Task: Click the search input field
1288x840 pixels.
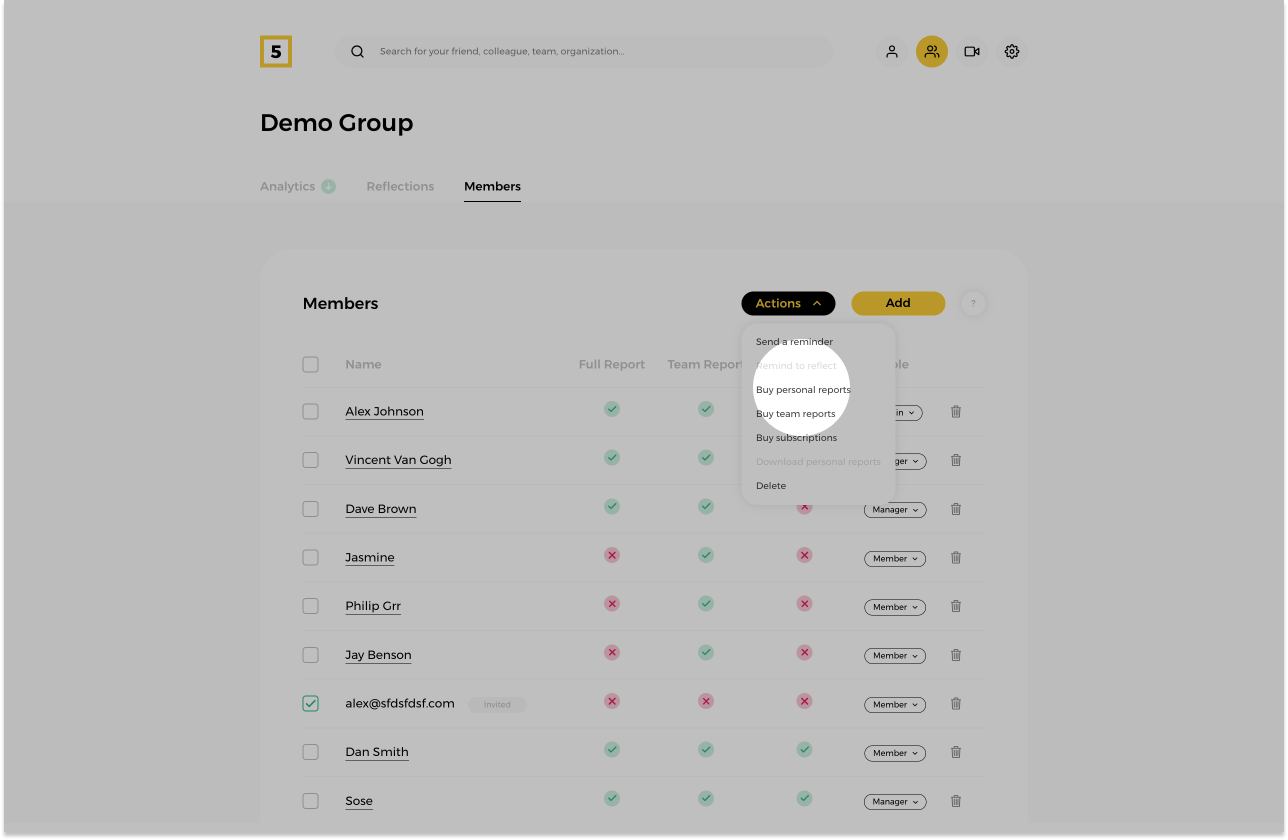Action: click(x=600, y=52)
